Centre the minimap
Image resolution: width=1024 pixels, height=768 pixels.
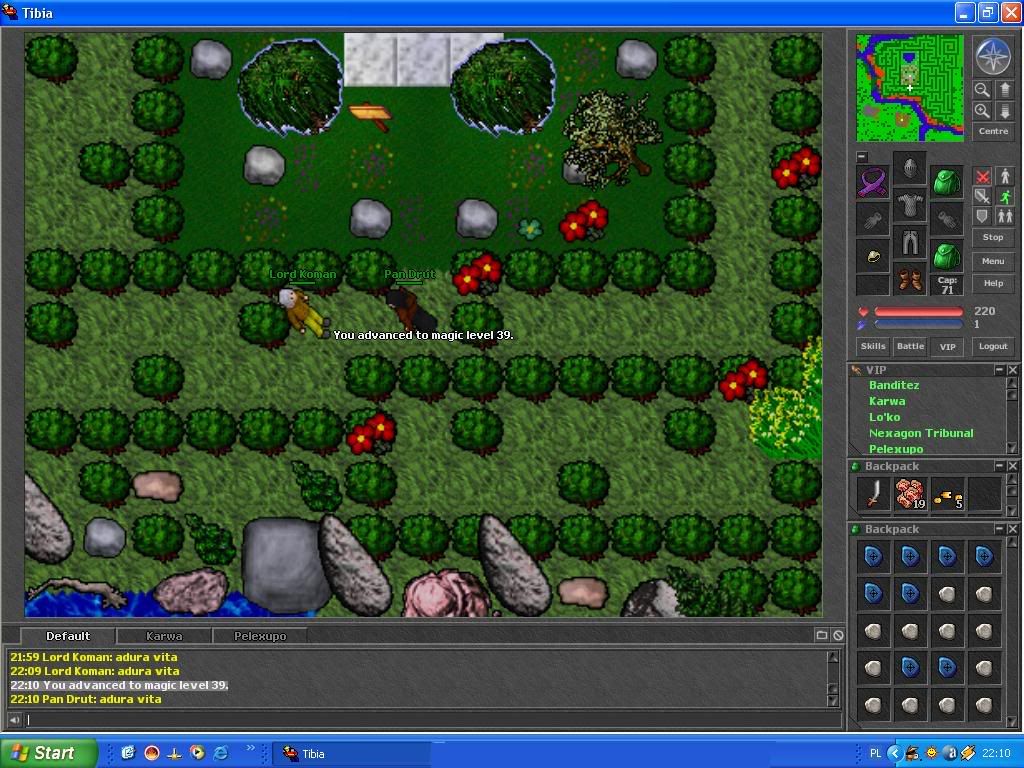tap(993, 131)
